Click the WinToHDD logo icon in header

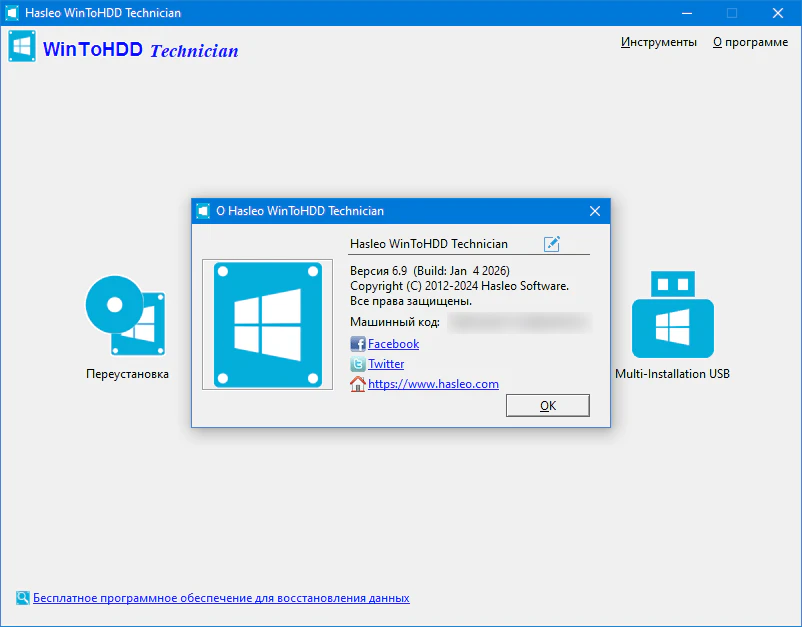pos(23,47)
